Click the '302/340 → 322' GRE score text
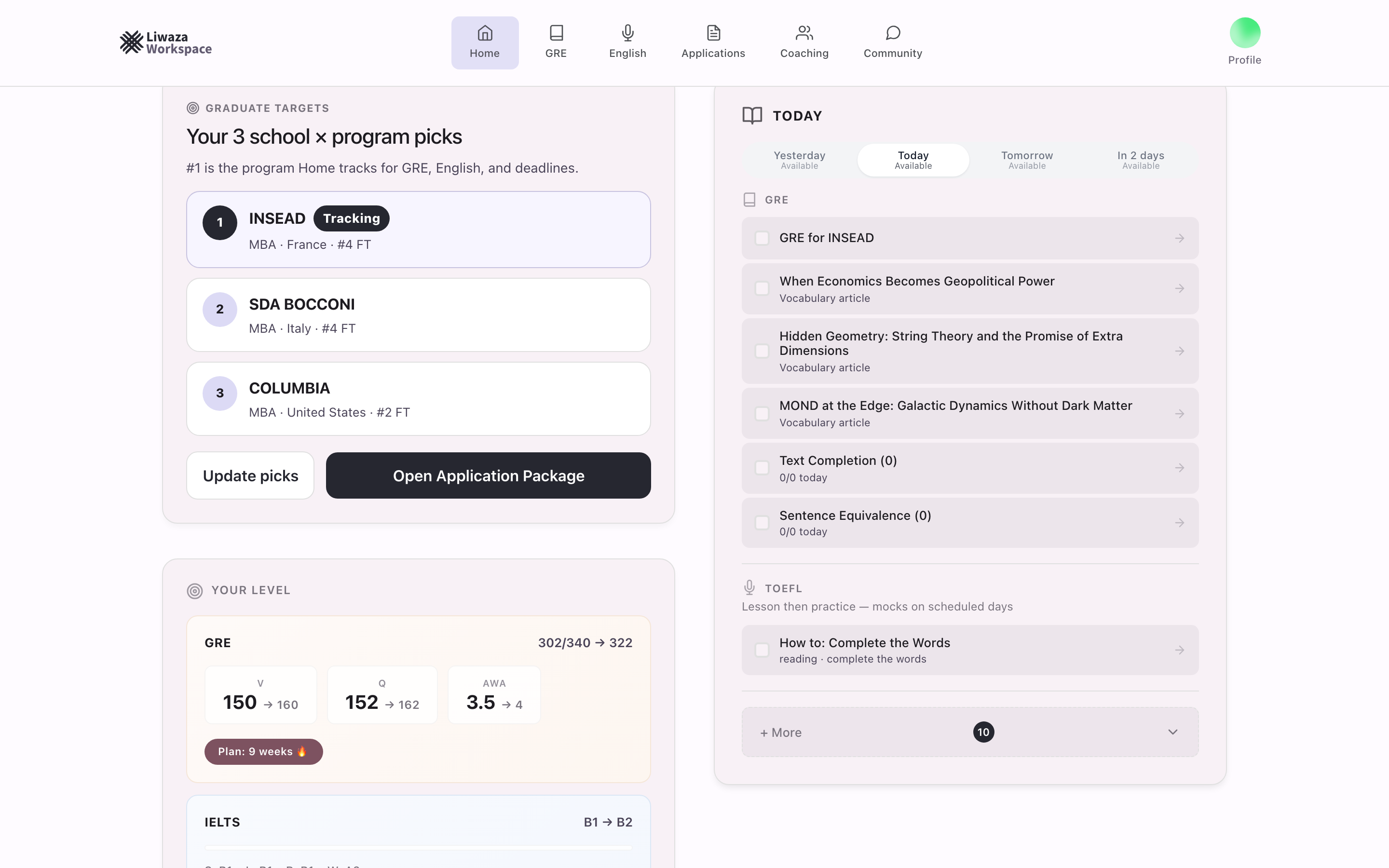 585,643
